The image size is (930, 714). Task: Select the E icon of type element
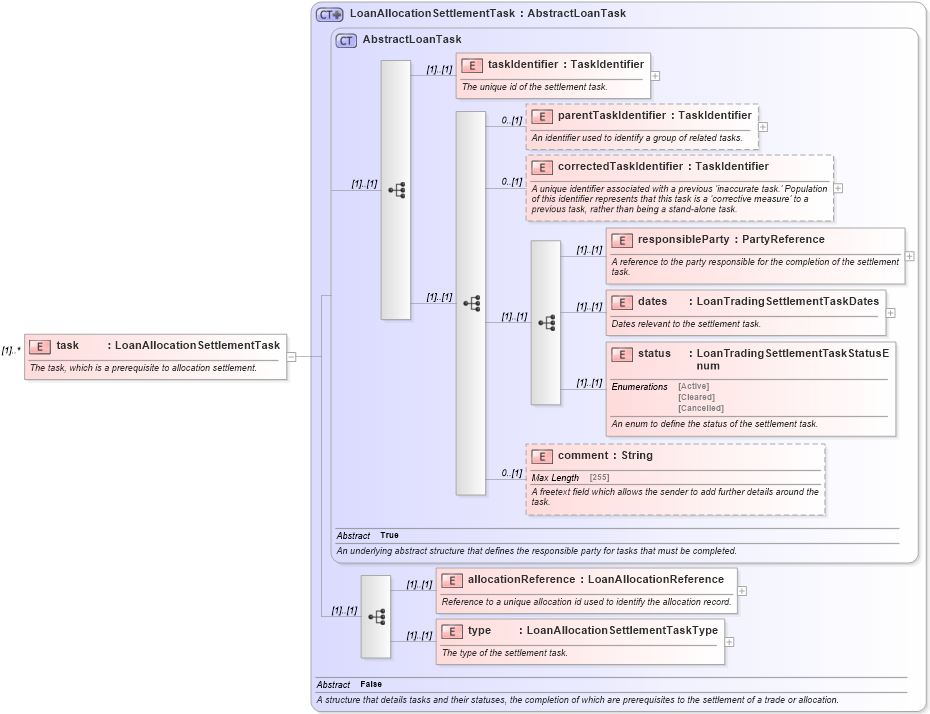click(x=452, y=630)
